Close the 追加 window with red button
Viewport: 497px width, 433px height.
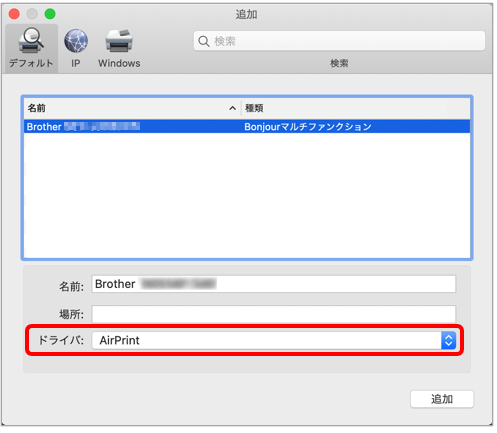click(x=14, y=14)
